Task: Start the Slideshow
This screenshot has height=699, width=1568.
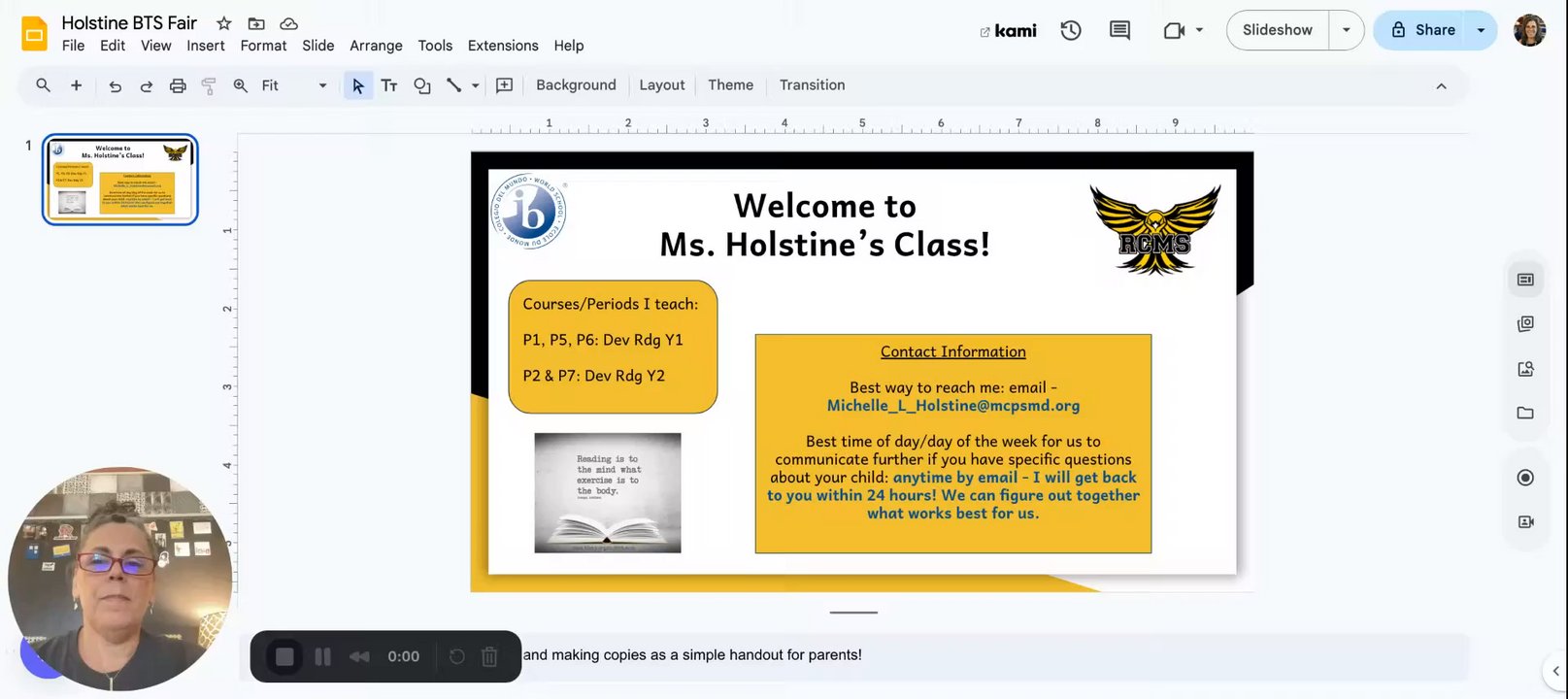Action: 1278,30
